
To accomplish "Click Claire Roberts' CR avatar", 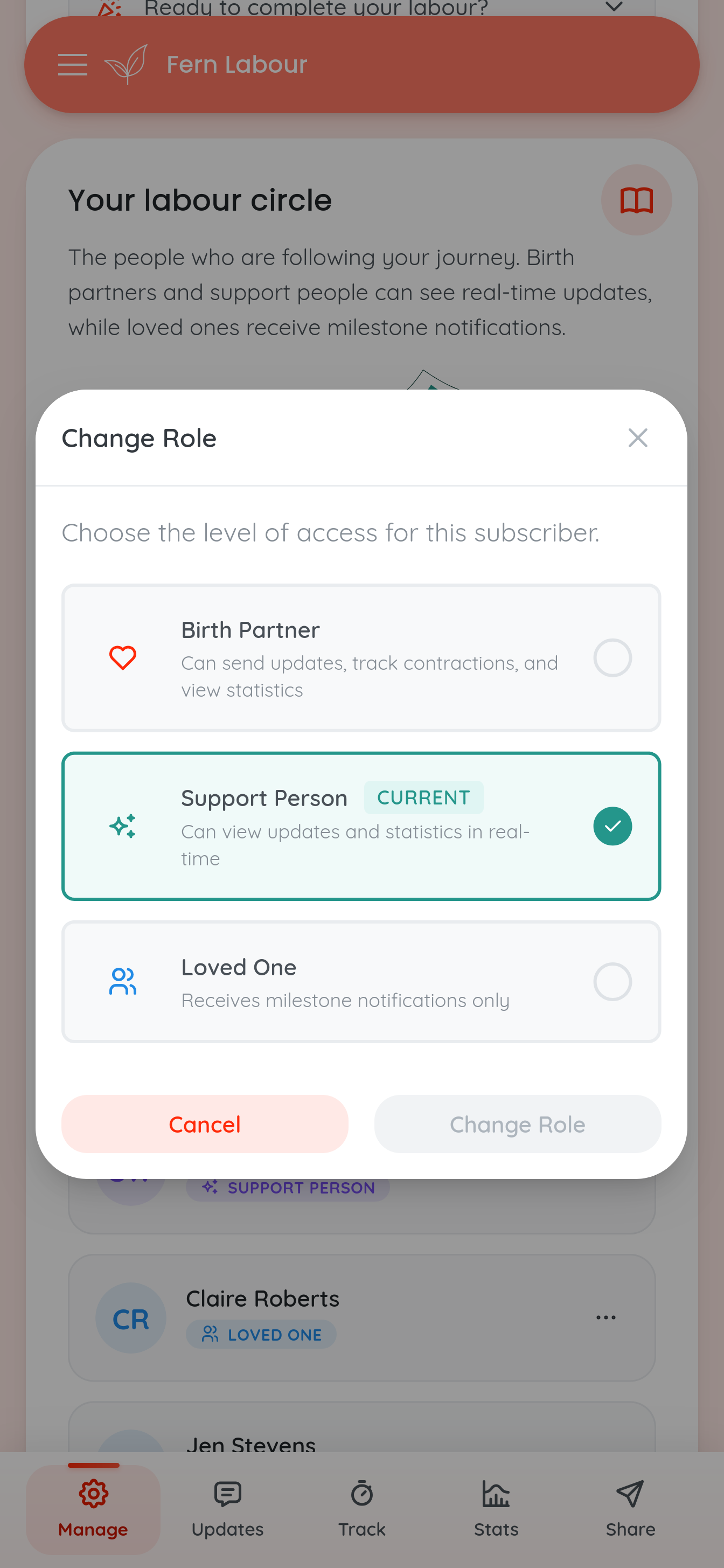I will click(130, 1317).
